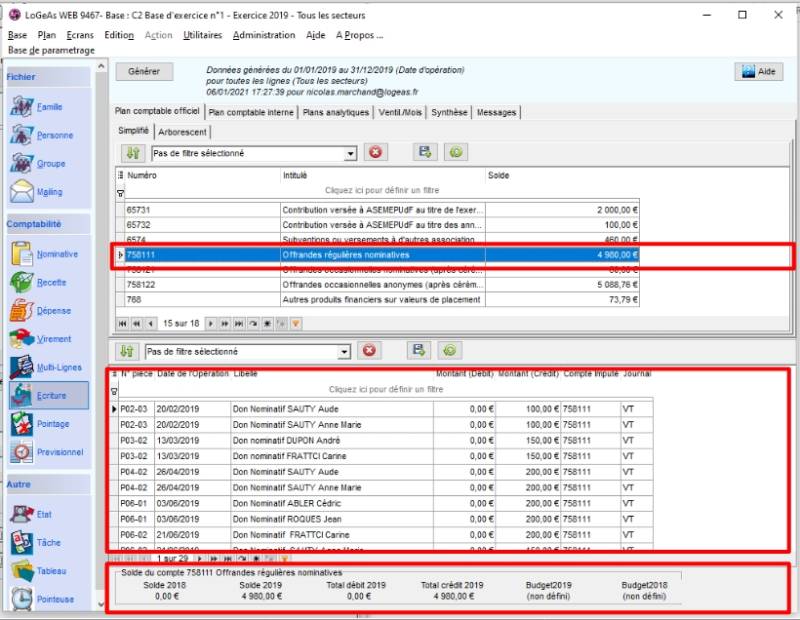This screenshot has width=800, height=620.
Task: Open the Plan menu
Action: [46, 35]
